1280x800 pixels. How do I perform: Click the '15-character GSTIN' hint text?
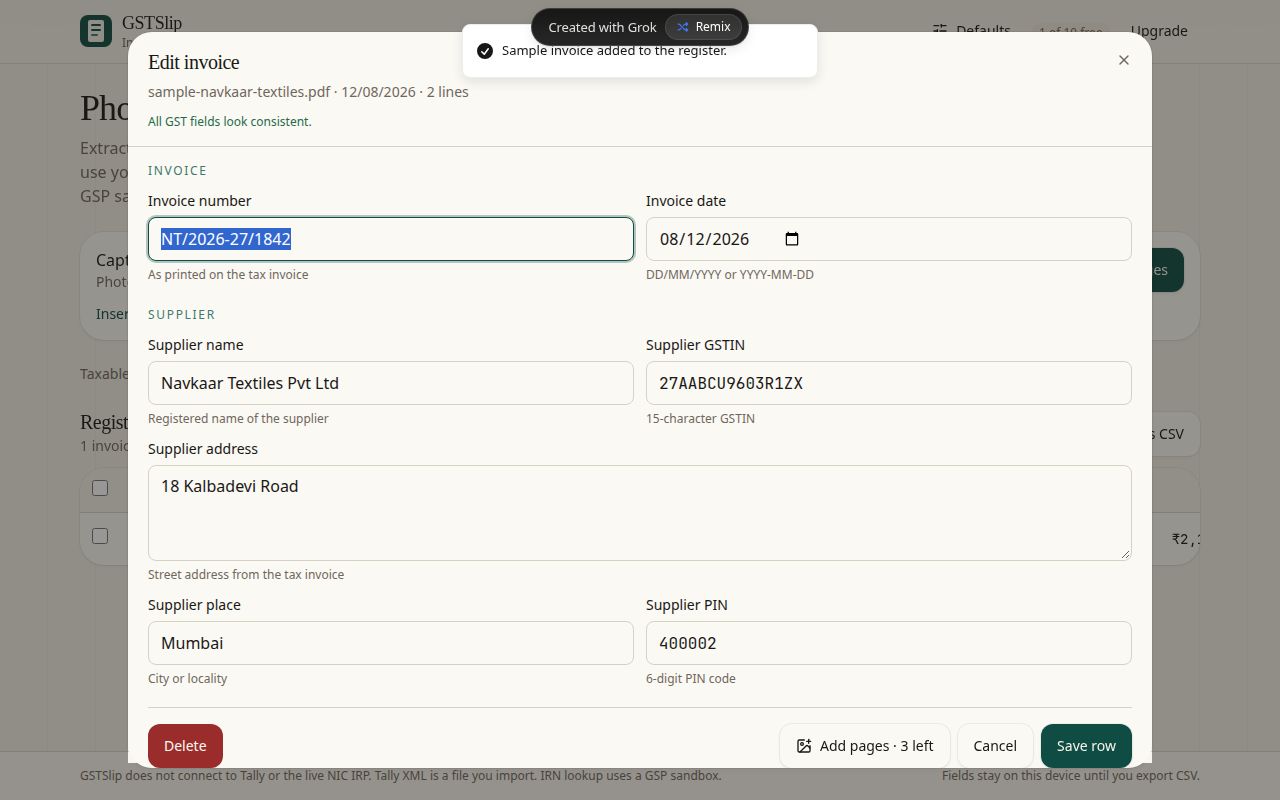[x=700, y=418]
